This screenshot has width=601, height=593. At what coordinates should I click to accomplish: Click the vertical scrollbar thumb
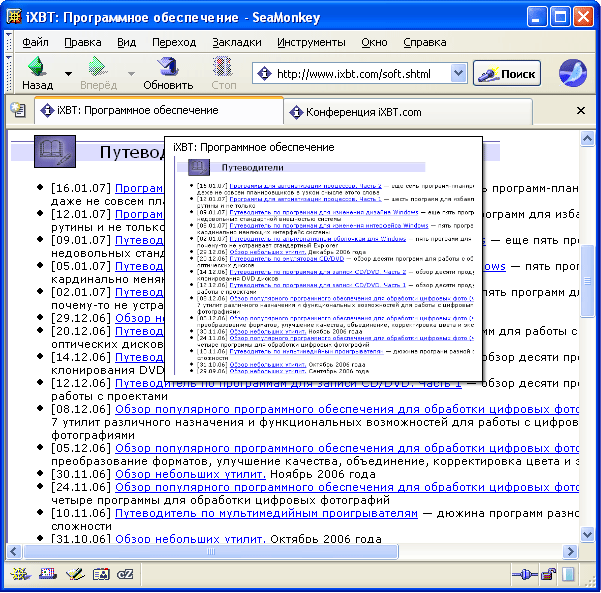[x=587, y=281]
